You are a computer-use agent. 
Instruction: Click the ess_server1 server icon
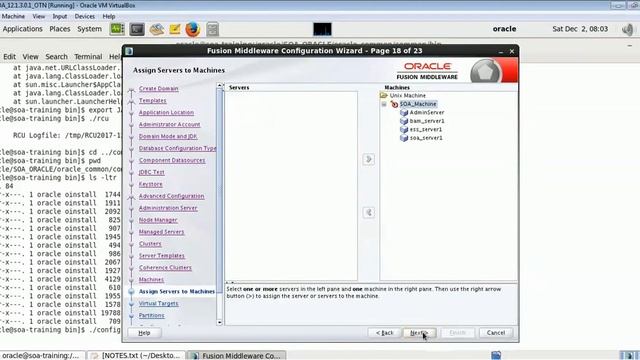pyautogui.click(x=404, y=129)
